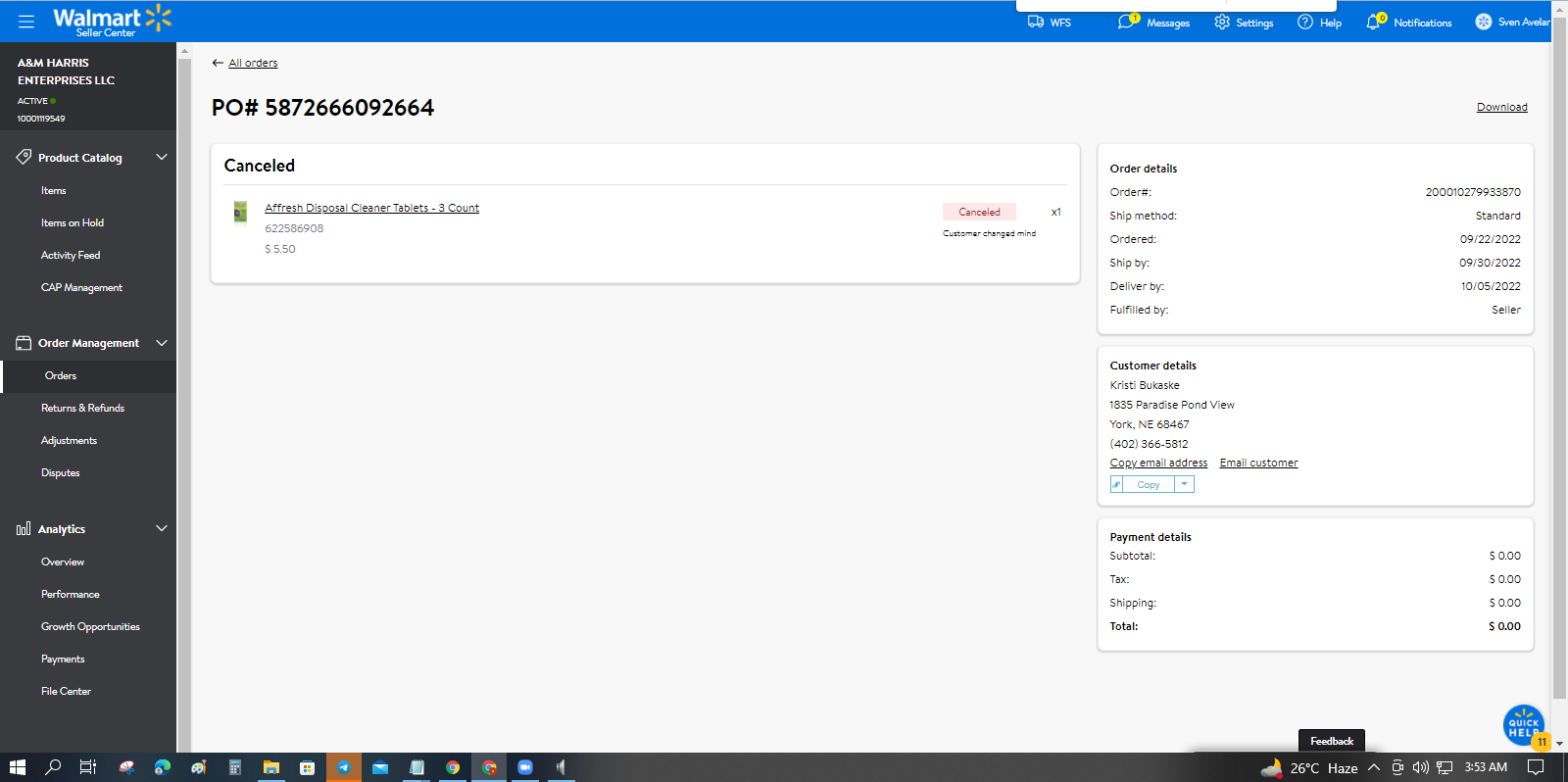
Task: Open Task View in the taskbar
Action: coord(88,767)
